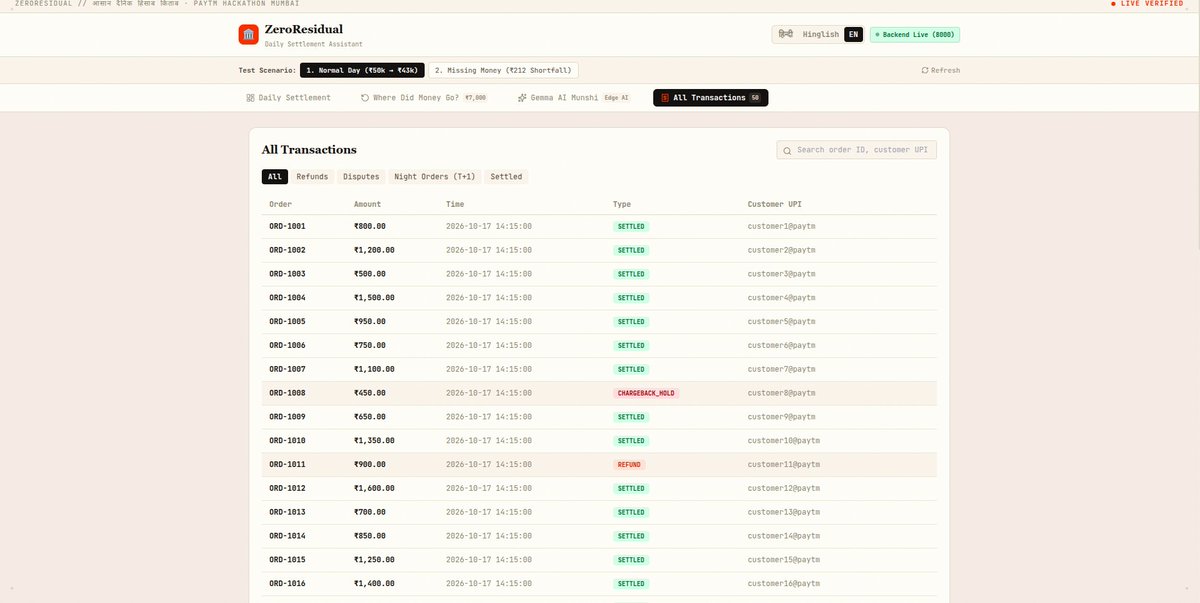This screenshot has width=1200, height=603.
Task: Select the Normal Day test scenario
Action: 363,70
